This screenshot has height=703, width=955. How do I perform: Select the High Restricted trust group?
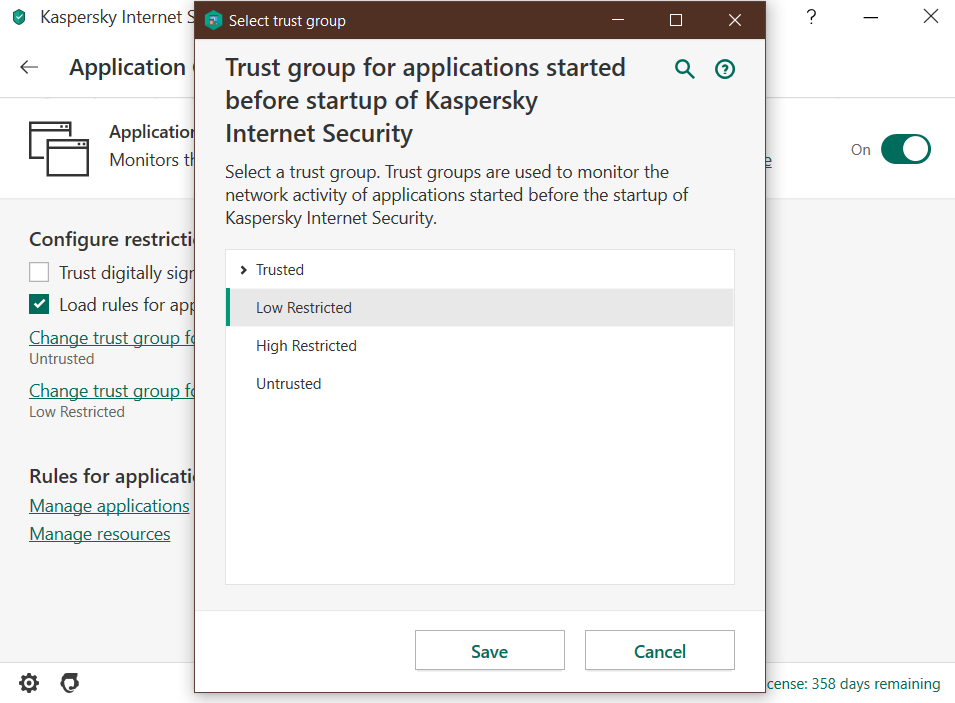coord(306,346)
